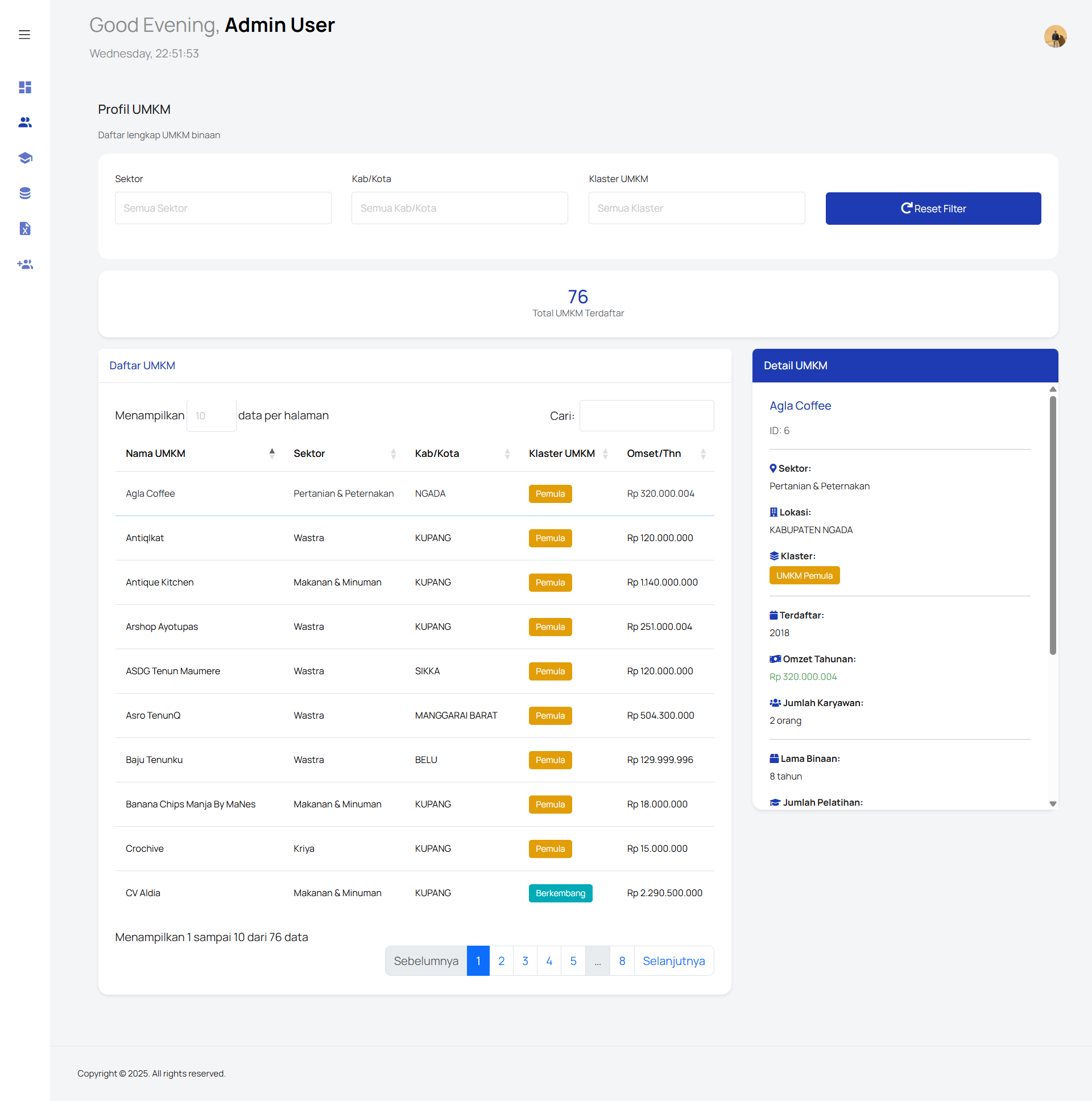The image size is (1092, 1101).
Task: Select the people icon in sidebar
Action: [24, 122]
